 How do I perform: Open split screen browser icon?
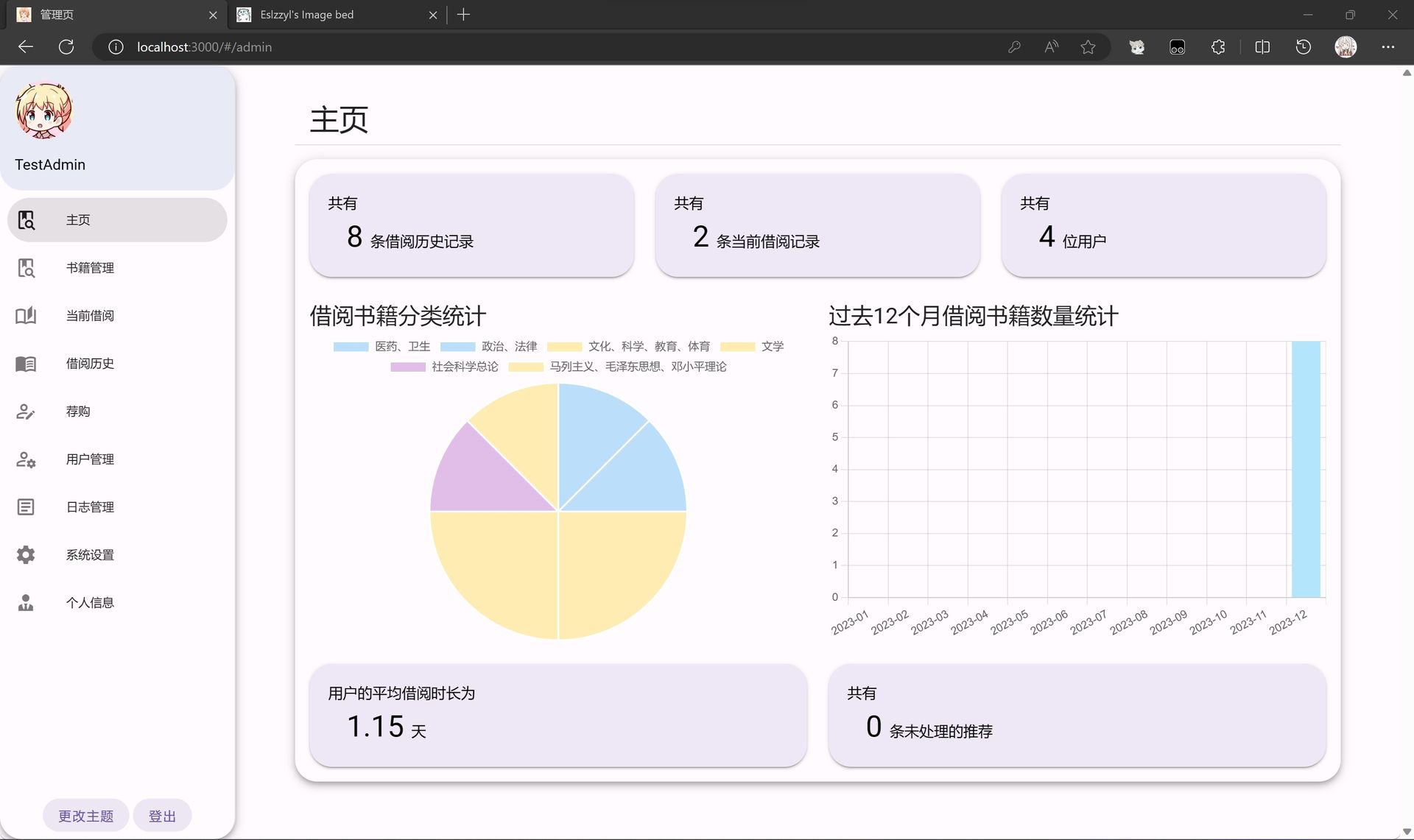[1262, 47]
